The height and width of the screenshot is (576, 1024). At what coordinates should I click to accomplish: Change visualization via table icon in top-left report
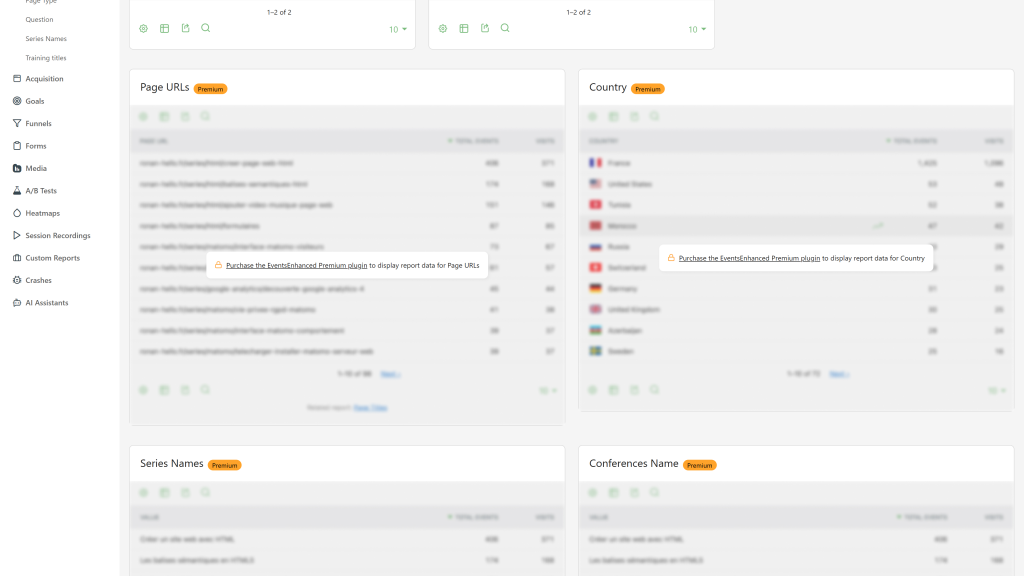click(x=165, y=29)
